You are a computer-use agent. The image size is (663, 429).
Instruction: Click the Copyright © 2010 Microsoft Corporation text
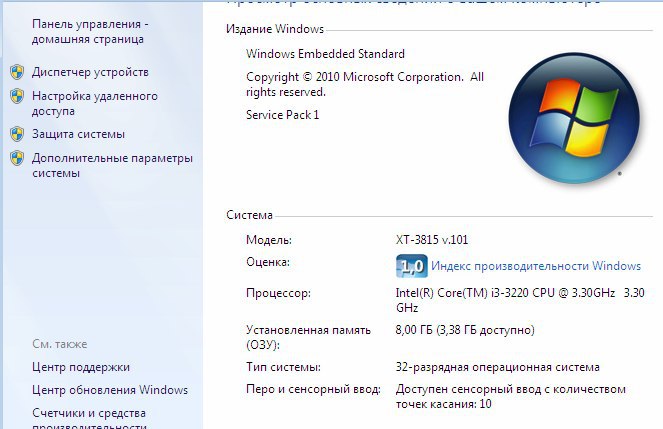[365, 85]
